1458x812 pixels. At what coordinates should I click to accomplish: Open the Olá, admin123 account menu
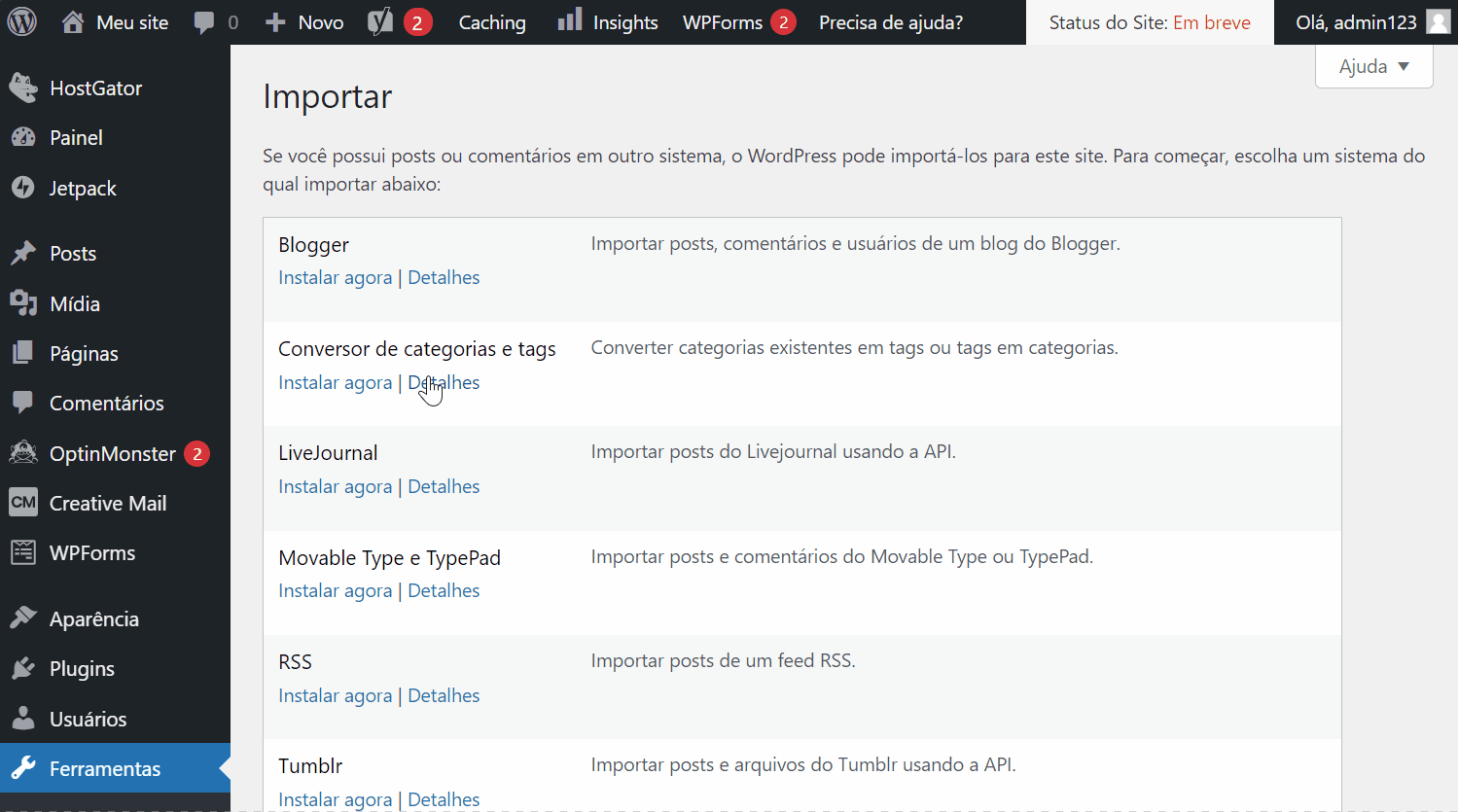(x=1356, y=22)
